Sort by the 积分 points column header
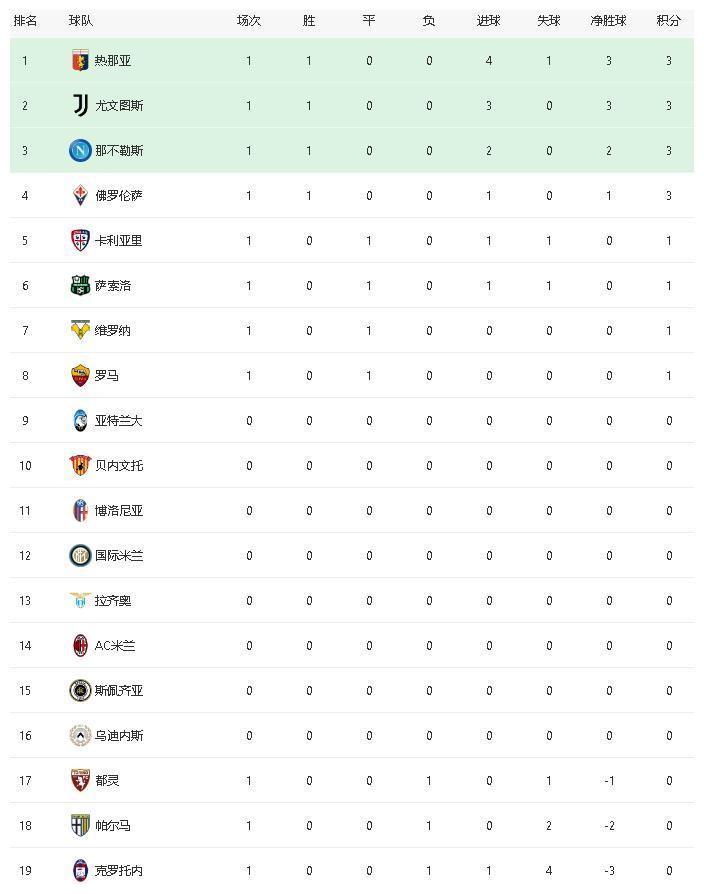This screenshot has width=704, height=894. (668, 21)
